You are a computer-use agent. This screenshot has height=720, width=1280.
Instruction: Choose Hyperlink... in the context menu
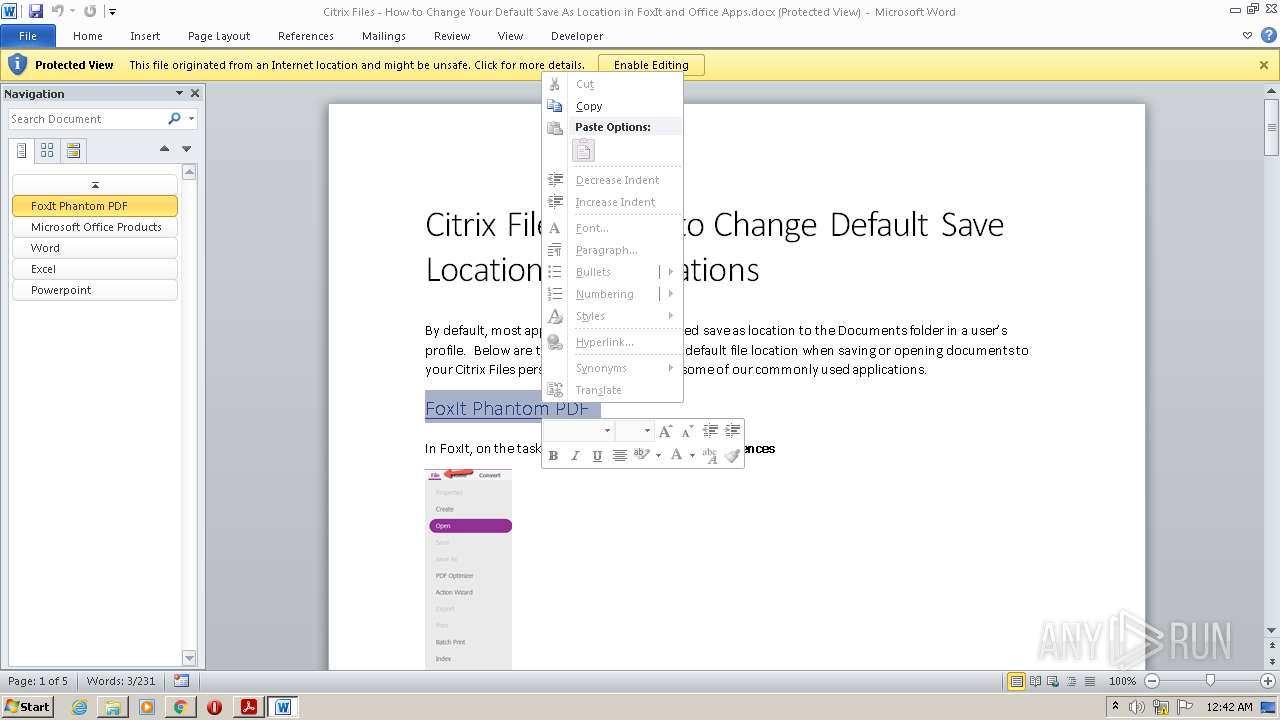612,342
